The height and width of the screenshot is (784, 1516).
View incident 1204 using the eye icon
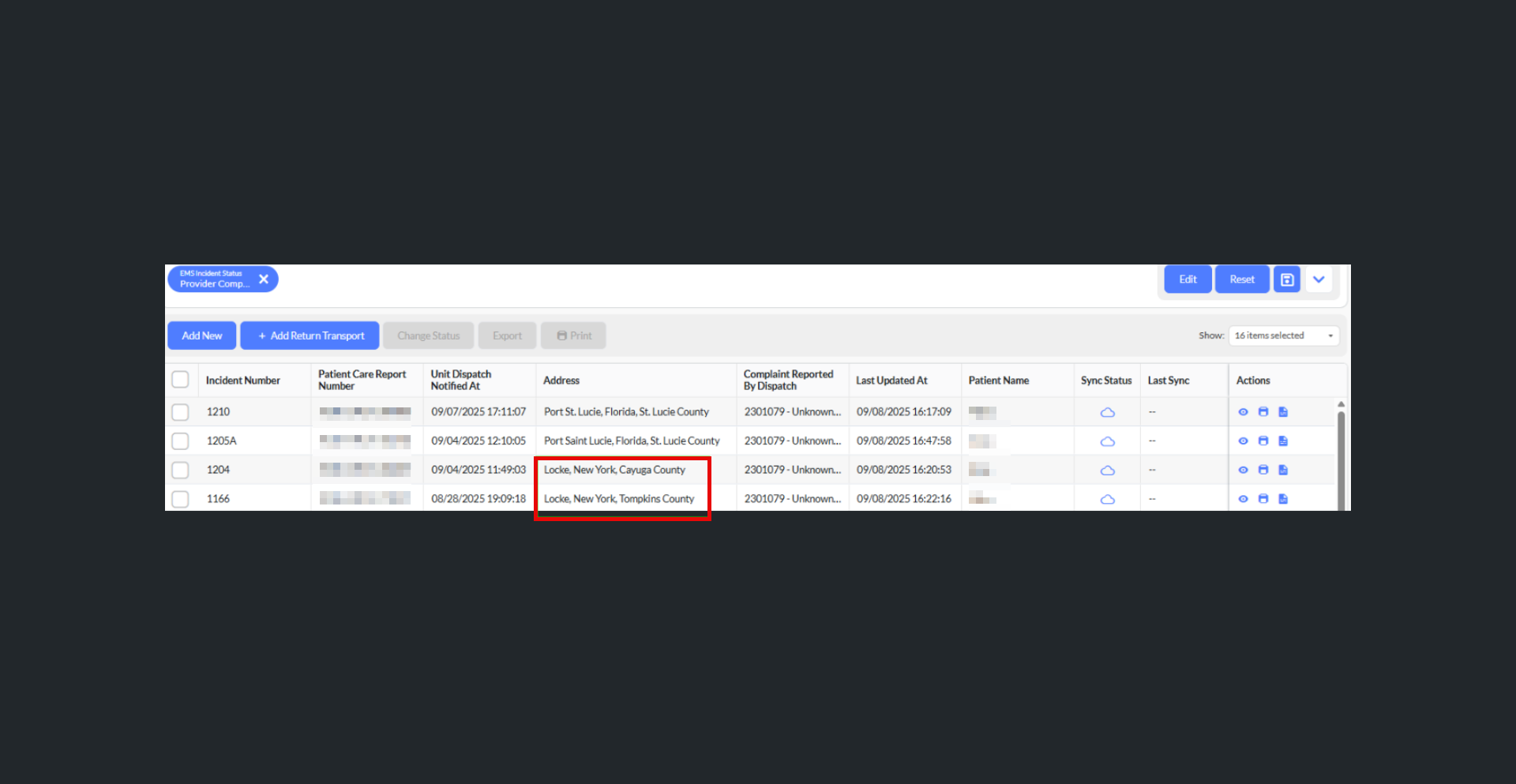click(x=1243, y=470)
